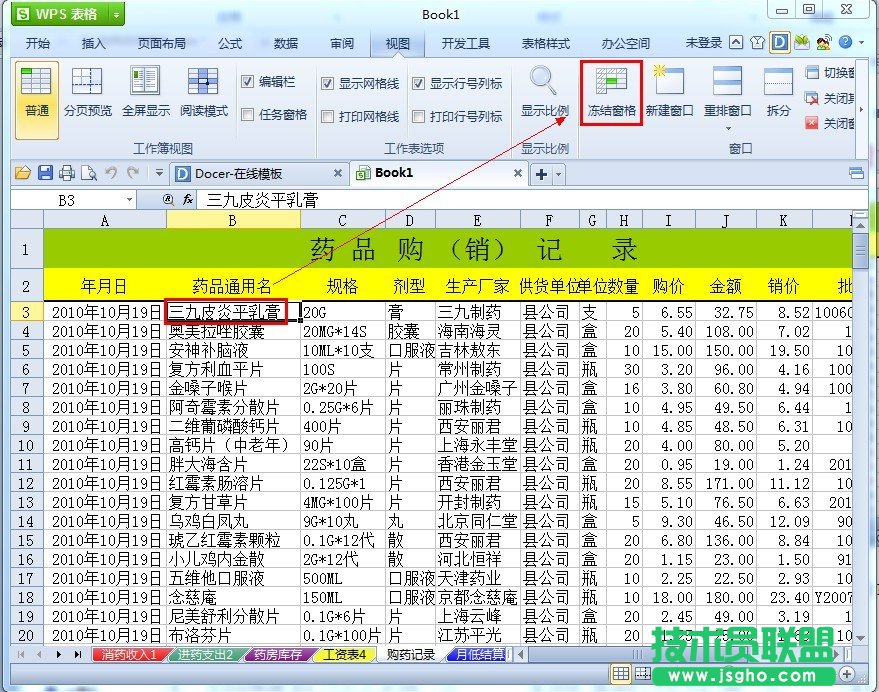Switch to 阅读模式 reading mode

click(203, 92)
